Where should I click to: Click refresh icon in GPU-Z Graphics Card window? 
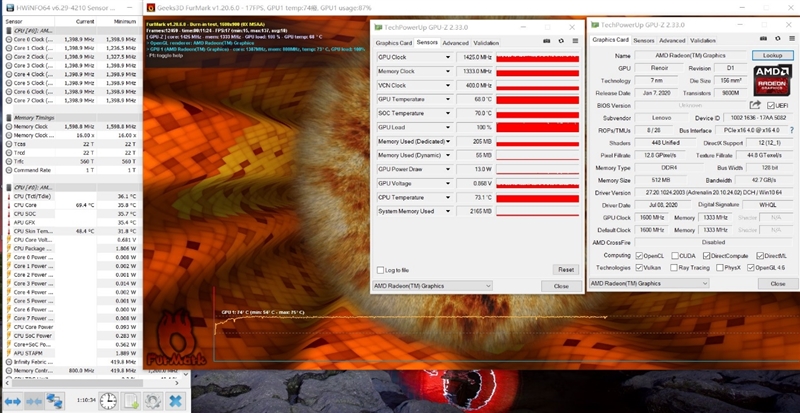[778, 38]
